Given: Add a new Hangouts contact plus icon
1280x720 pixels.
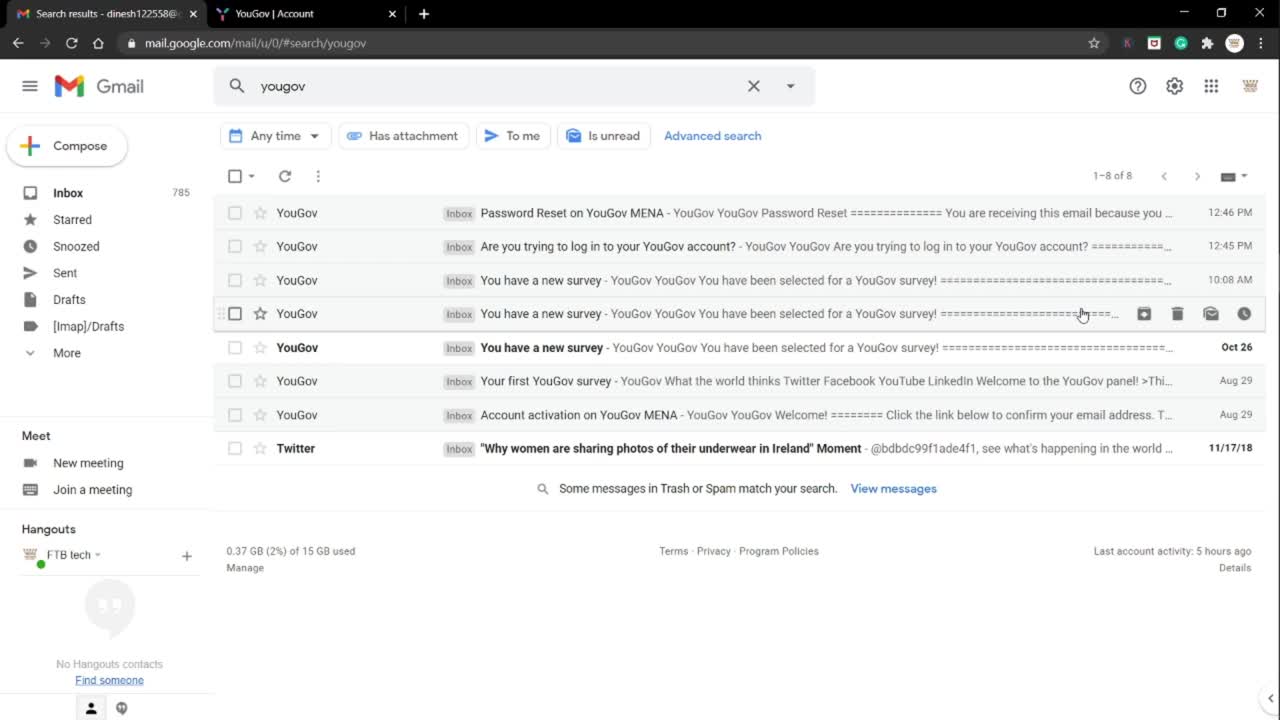Looking at the screenshot, I should [187, 556].
